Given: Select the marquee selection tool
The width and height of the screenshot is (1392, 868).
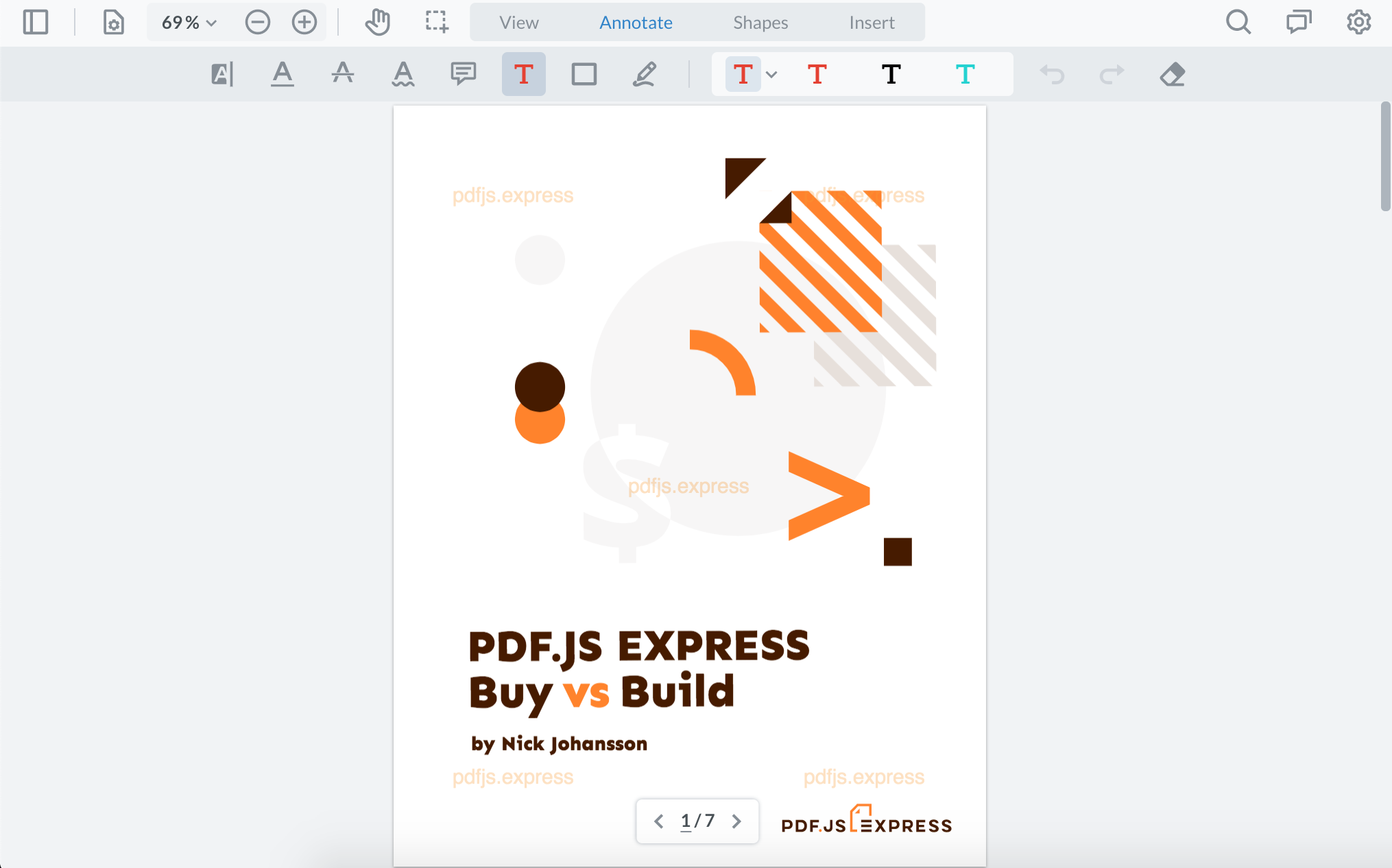Looking at the screenshot, I should (x=437, y=23).
